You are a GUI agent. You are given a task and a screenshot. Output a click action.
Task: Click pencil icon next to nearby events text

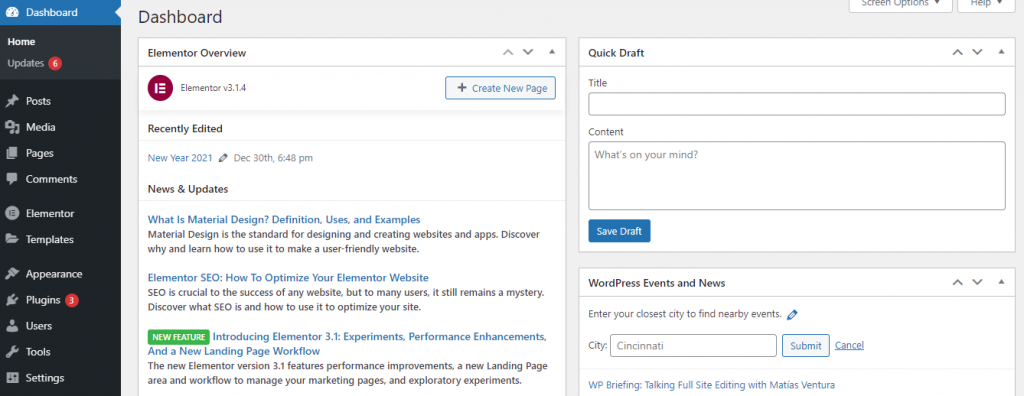[x=792, y=314]
